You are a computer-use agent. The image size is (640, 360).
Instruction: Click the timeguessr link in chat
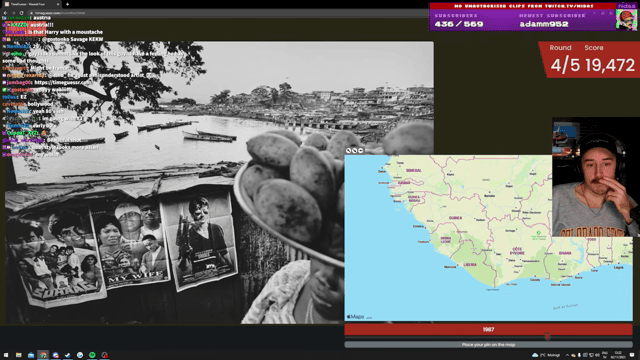point(62,82)
